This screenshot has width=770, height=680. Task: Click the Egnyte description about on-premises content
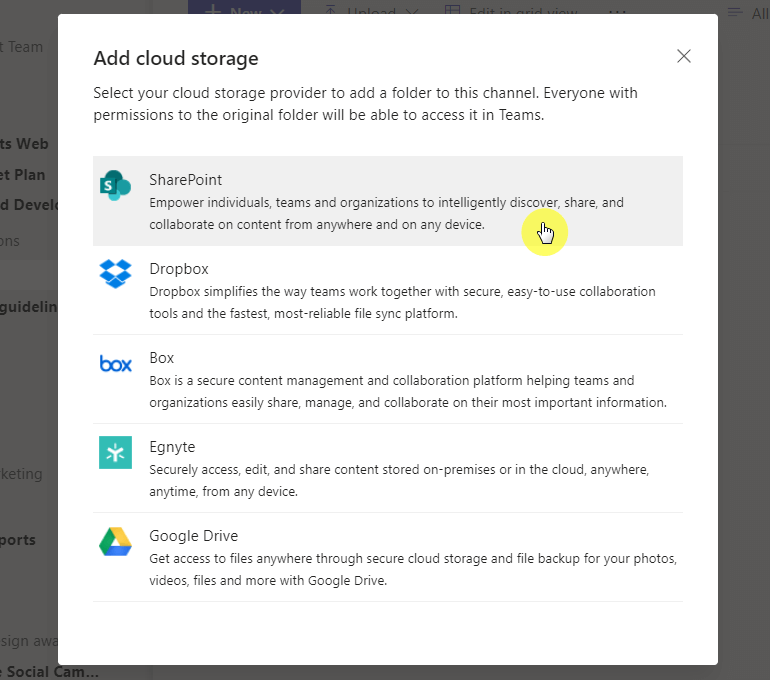[x=399, y=480]
